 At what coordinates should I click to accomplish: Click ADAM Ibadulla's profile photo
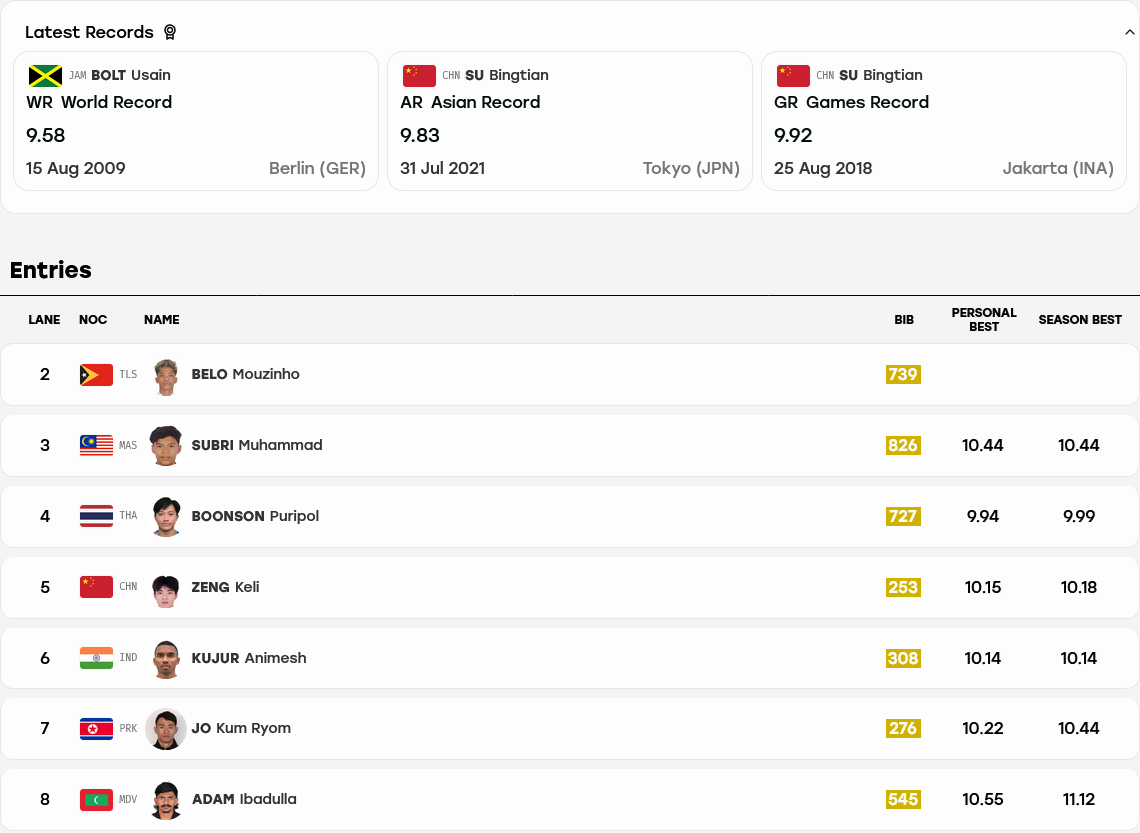point(166,800)
